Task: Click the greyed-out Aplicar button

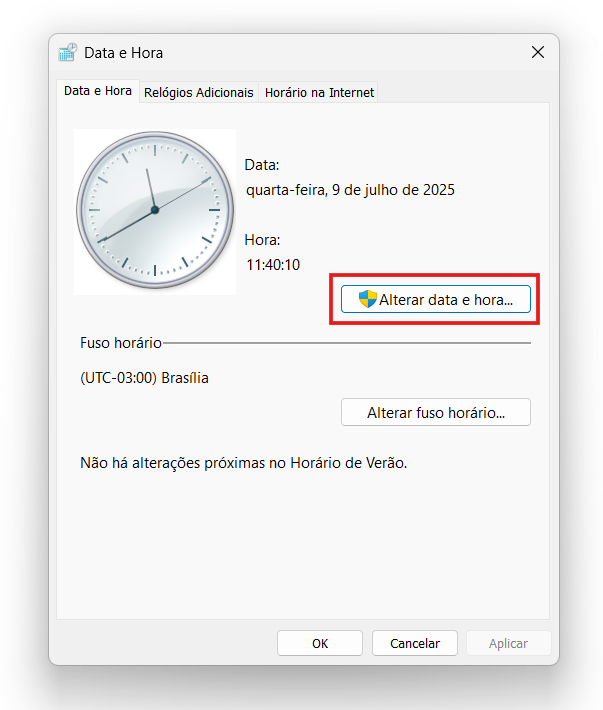Action: pyautogui.click(x=507, y=643)
